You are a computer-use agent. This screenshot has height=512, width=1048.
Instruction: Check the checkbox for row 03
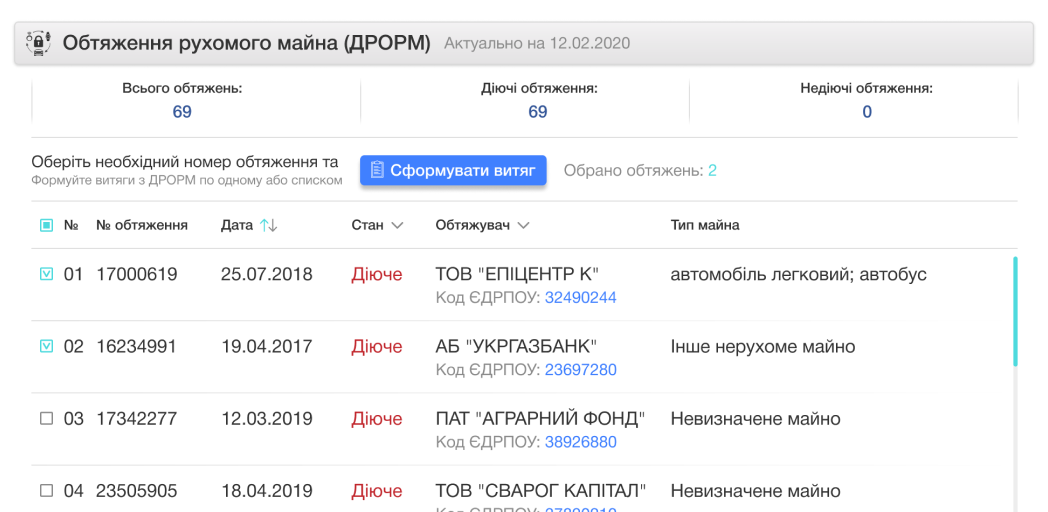(46, 419)
